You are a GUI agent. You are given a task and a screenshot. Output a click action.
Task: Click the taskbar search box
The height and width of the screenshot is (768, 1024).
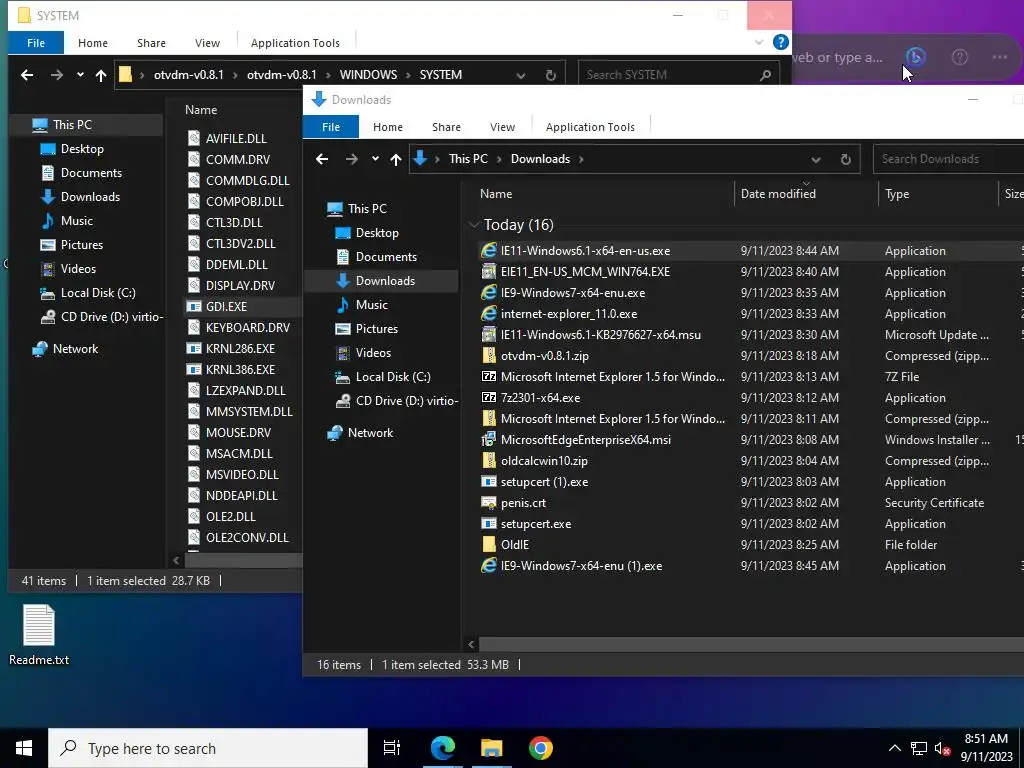point(208,748)
